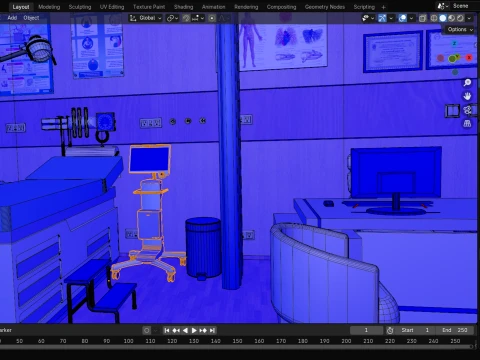Select material preview shading

452,18
